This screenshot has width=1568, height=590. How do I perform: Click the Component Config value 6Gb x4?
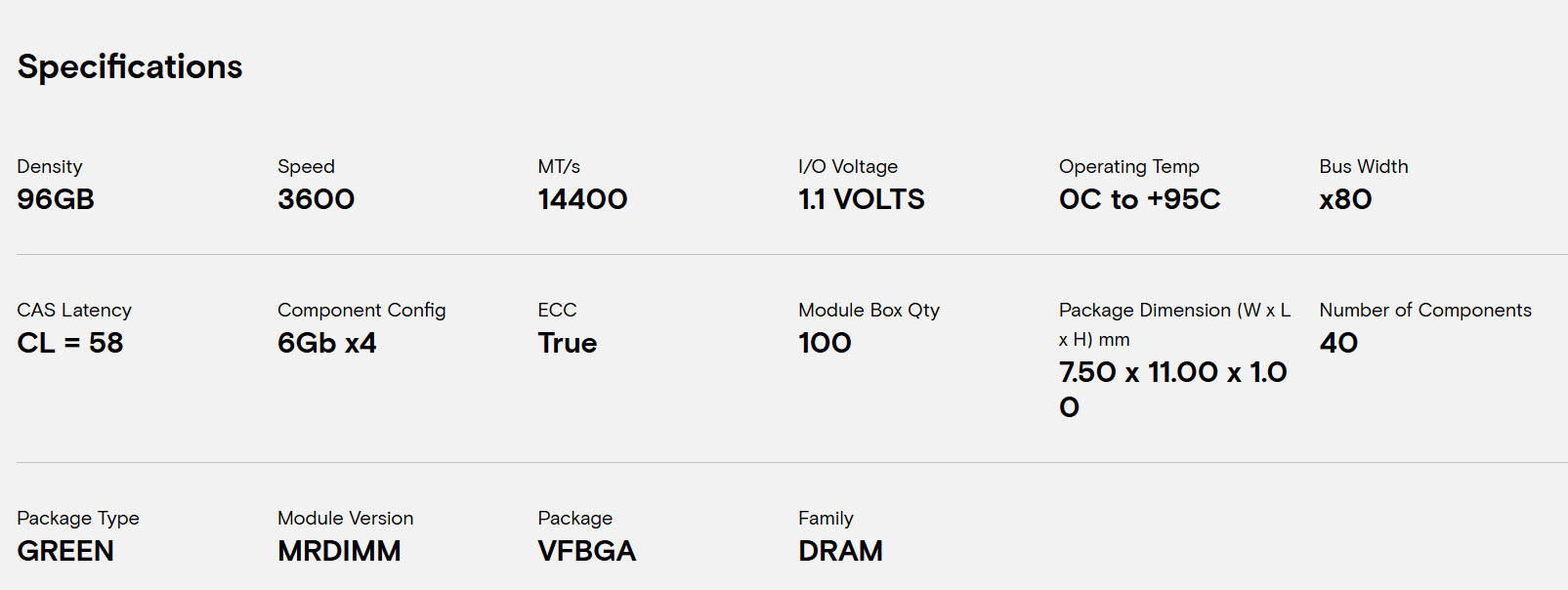pyautogui.click(x=326, y=343)
